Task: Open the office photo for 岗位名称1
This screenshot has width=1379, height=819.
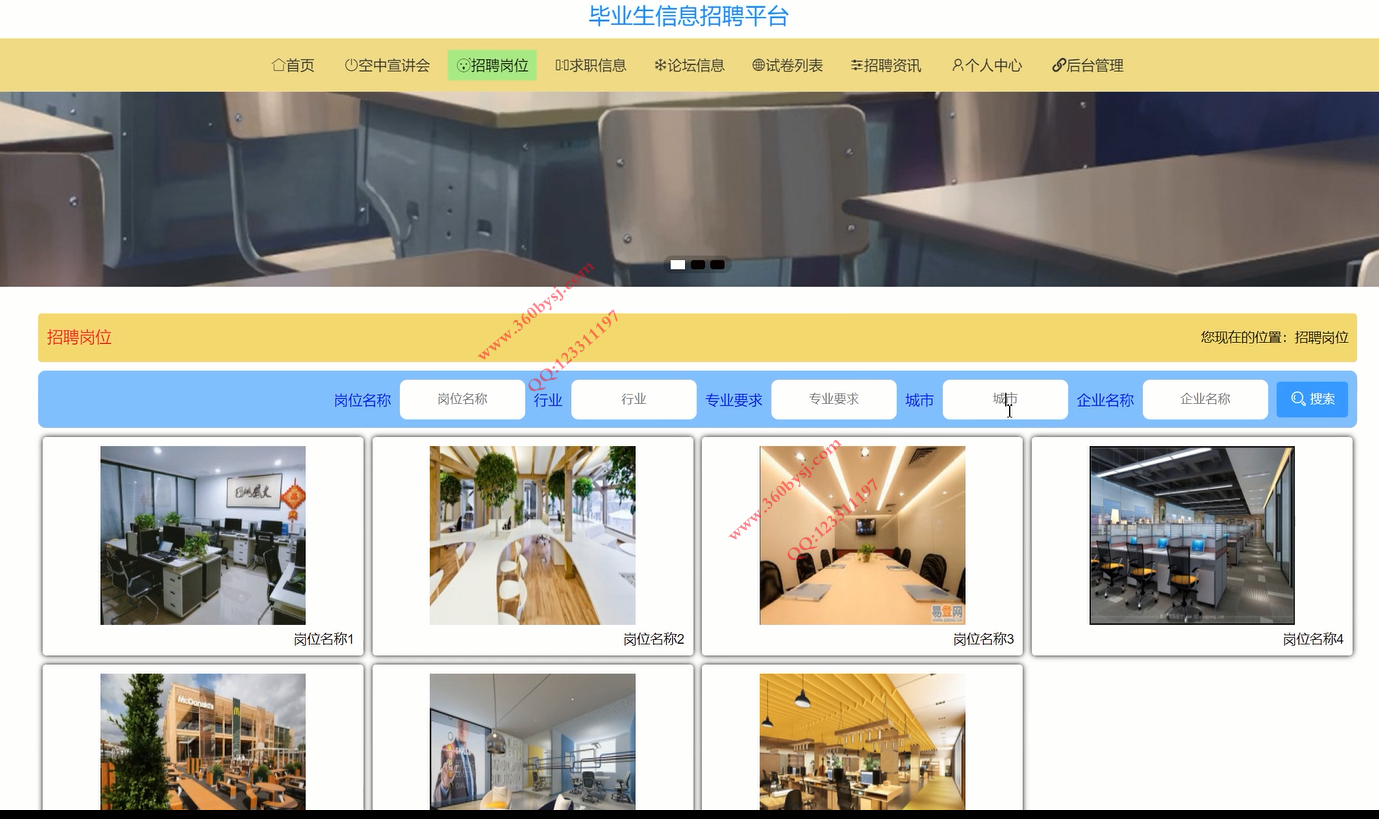Action: pyautogui.click(x=203, y=535)
